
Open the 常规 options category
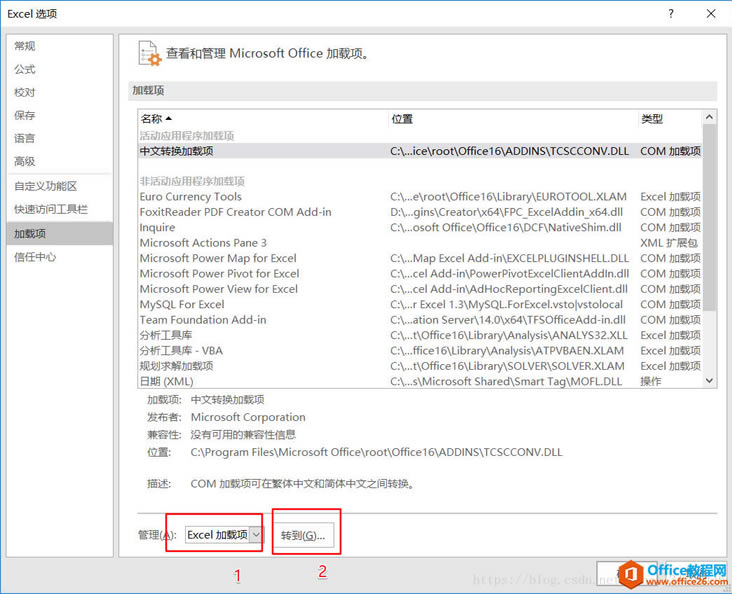coord(60,46)
